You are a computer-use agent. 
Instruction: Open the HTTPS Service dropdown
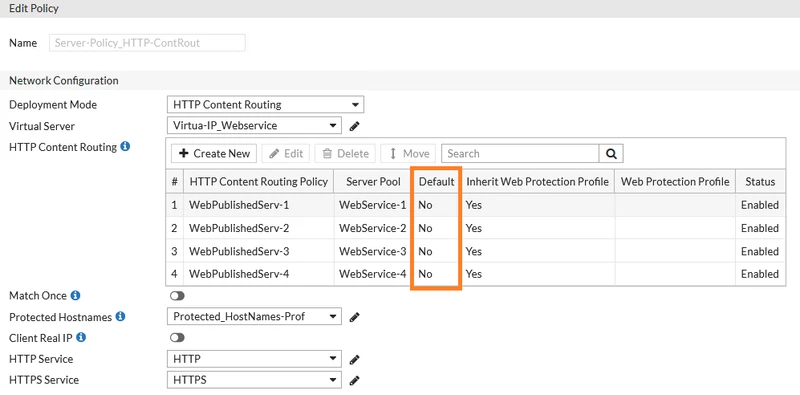pyautogui.click(x=254, y=380)
